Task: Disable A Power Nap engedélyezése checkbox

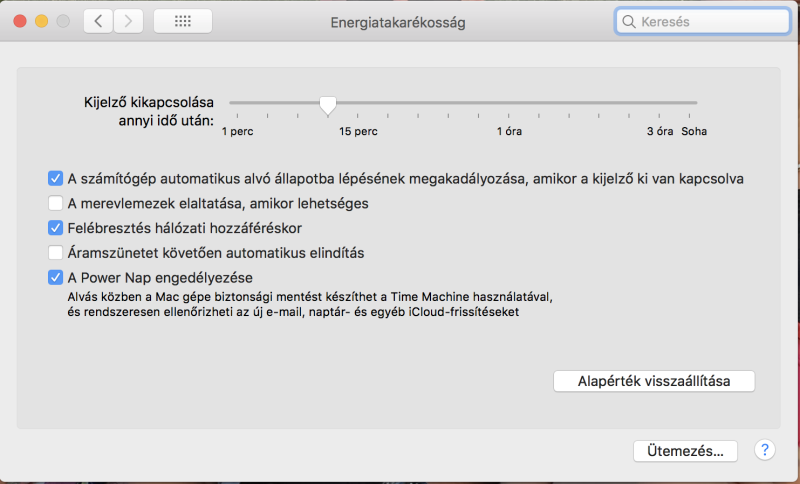Action: click(55, 277)
